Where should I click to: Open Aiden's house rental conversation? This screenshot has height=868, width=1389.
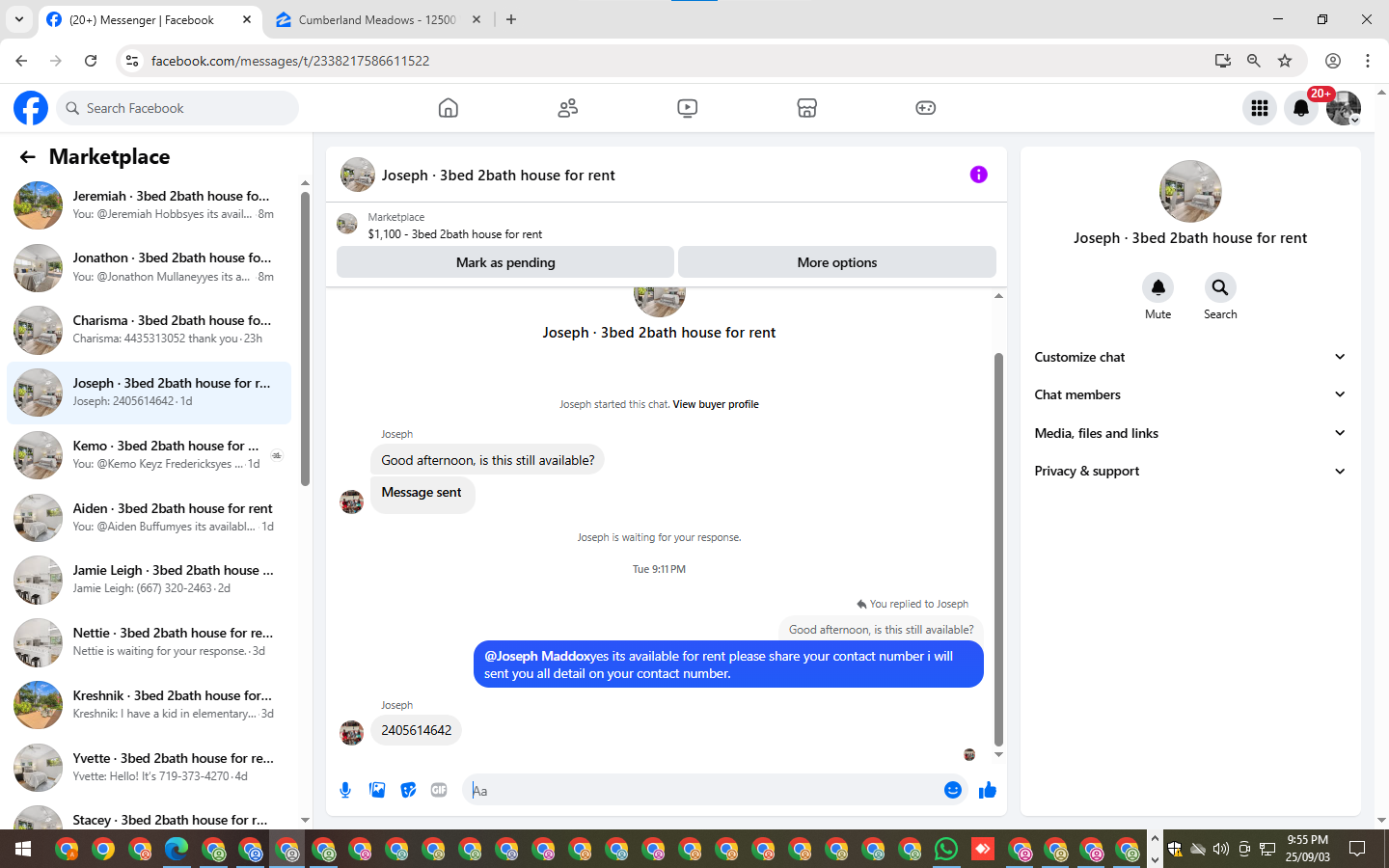pos(149,518)
